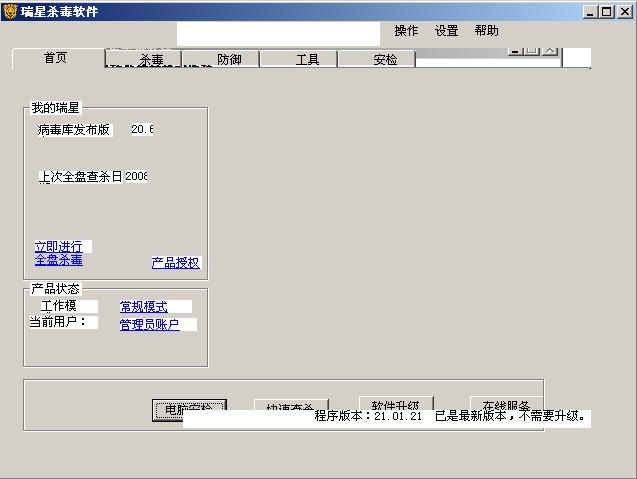The image size is (637, 479).
Task: Select the 病毒库发布版 label text
Action: pos(74,130)
